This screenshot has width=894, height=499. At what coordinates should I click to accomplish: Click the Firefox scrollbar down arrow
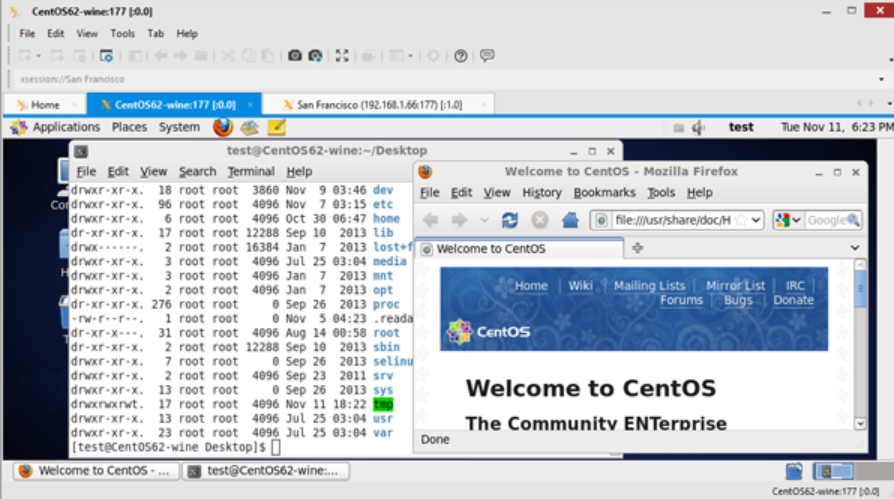(x=860, y=424)
